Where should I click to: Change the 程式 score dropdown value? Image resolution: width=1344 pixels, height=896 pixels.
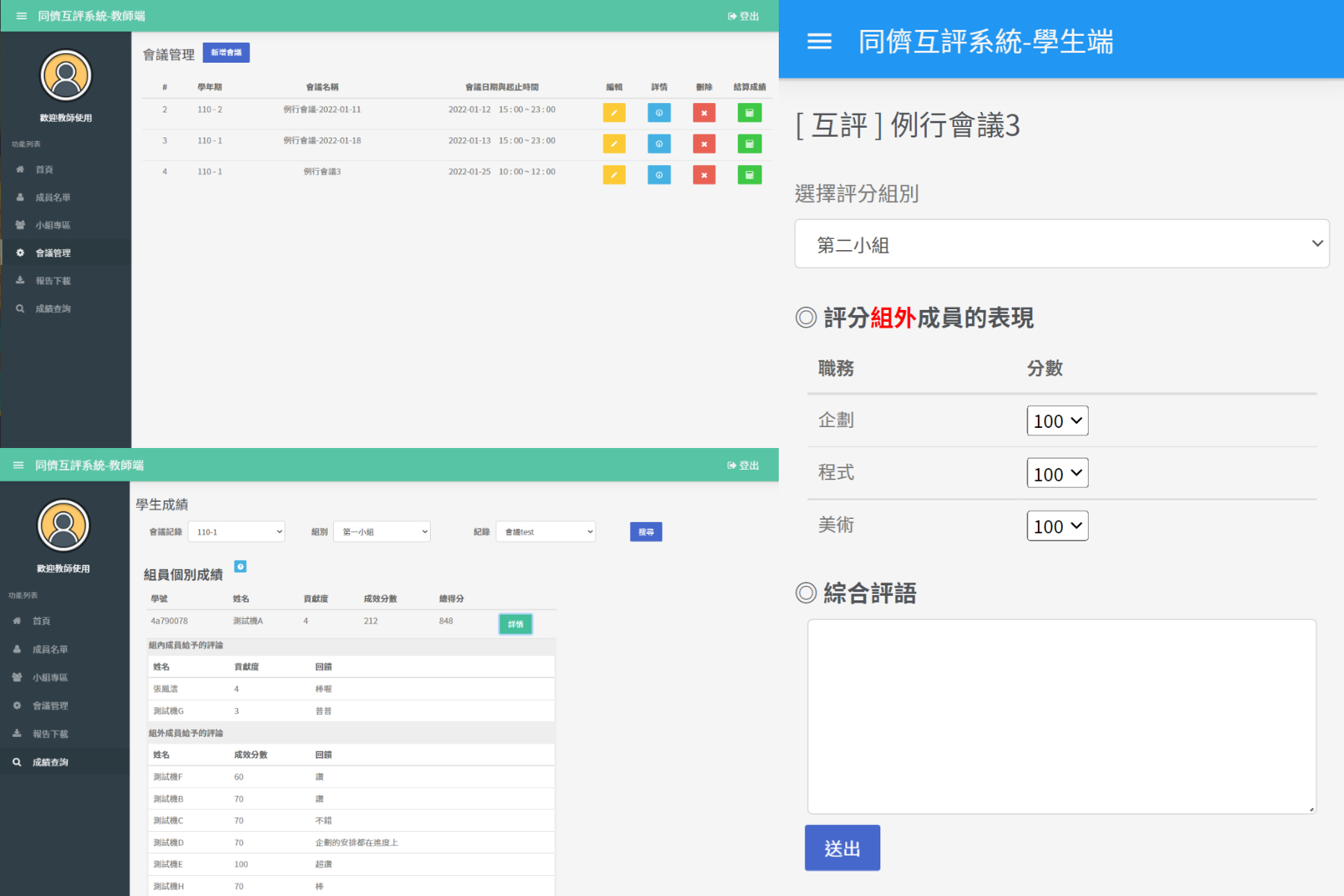(x=1057, y=473)
